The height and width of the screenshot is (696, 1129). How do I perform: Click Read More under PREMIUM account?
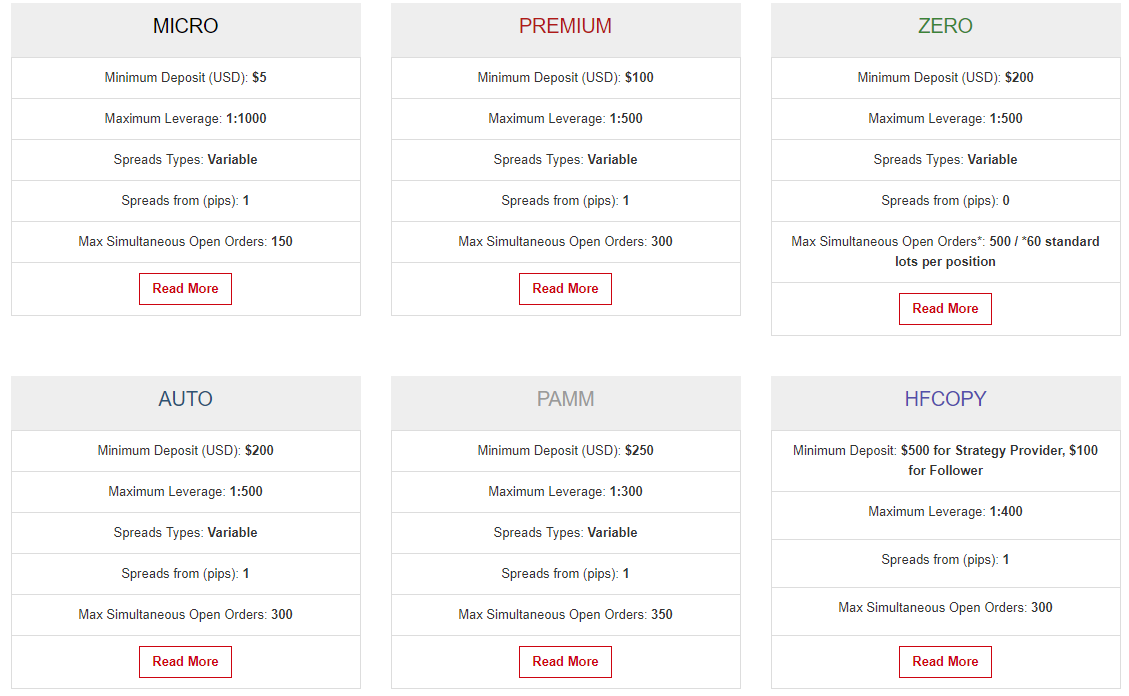565,289
